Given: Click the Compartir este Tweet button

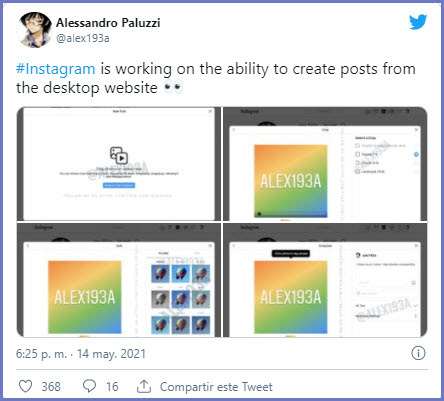Looking at the screenshot, I should [x=216, y=387].
